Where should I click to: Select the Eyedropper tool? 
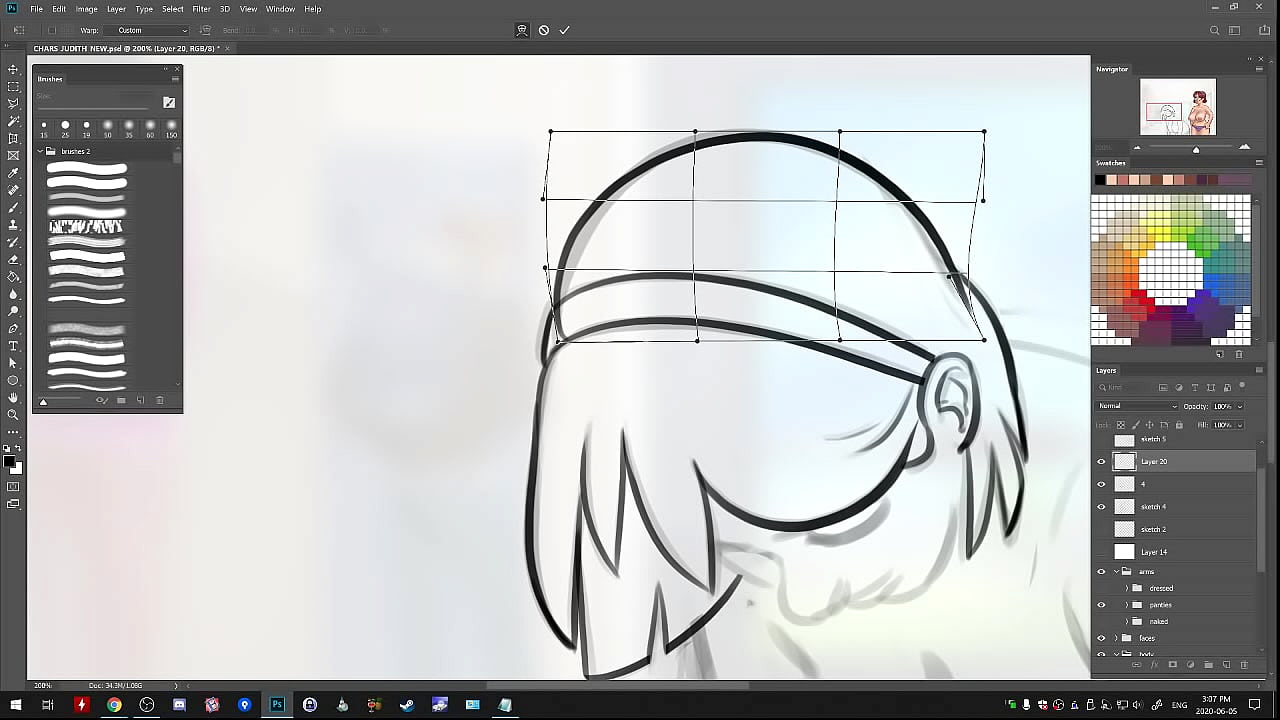[x=13, y=173]
